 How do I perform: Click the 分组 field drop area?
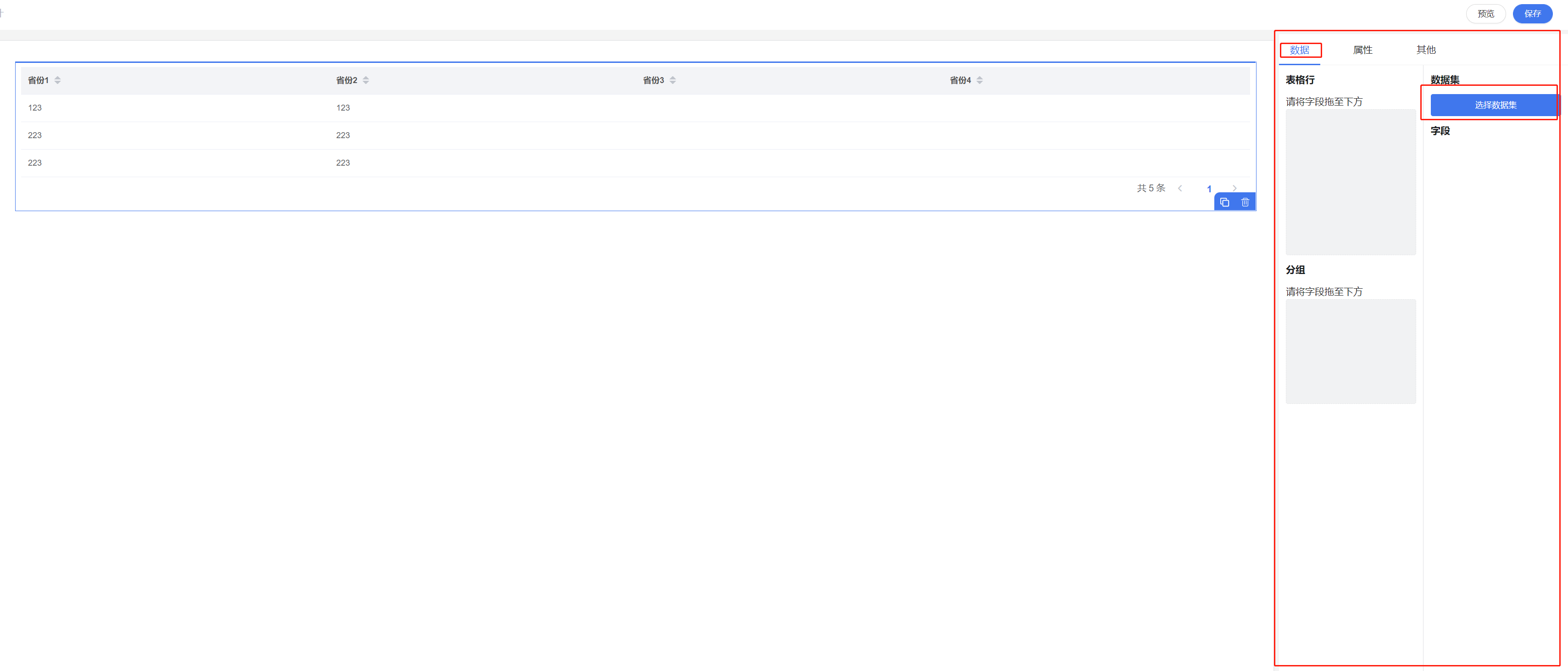tap(1350, 351)
